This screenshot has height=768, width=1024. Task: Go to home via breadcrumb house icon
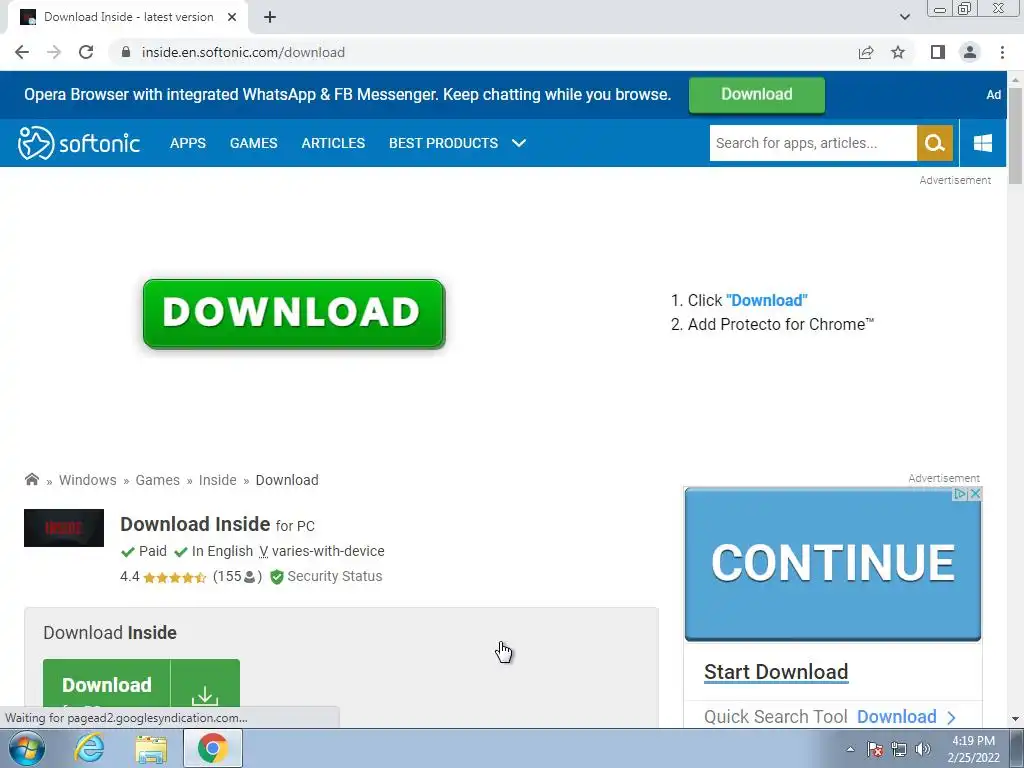coord(31,479)
